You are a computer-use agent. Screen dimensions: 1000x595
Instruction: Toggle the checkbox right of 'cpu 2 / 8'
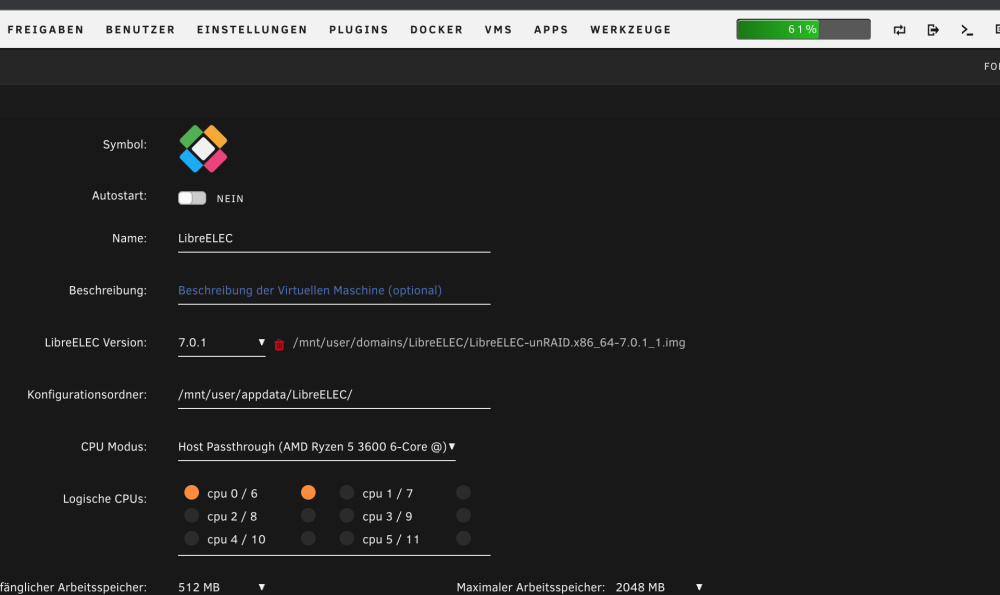pos(308,515)
